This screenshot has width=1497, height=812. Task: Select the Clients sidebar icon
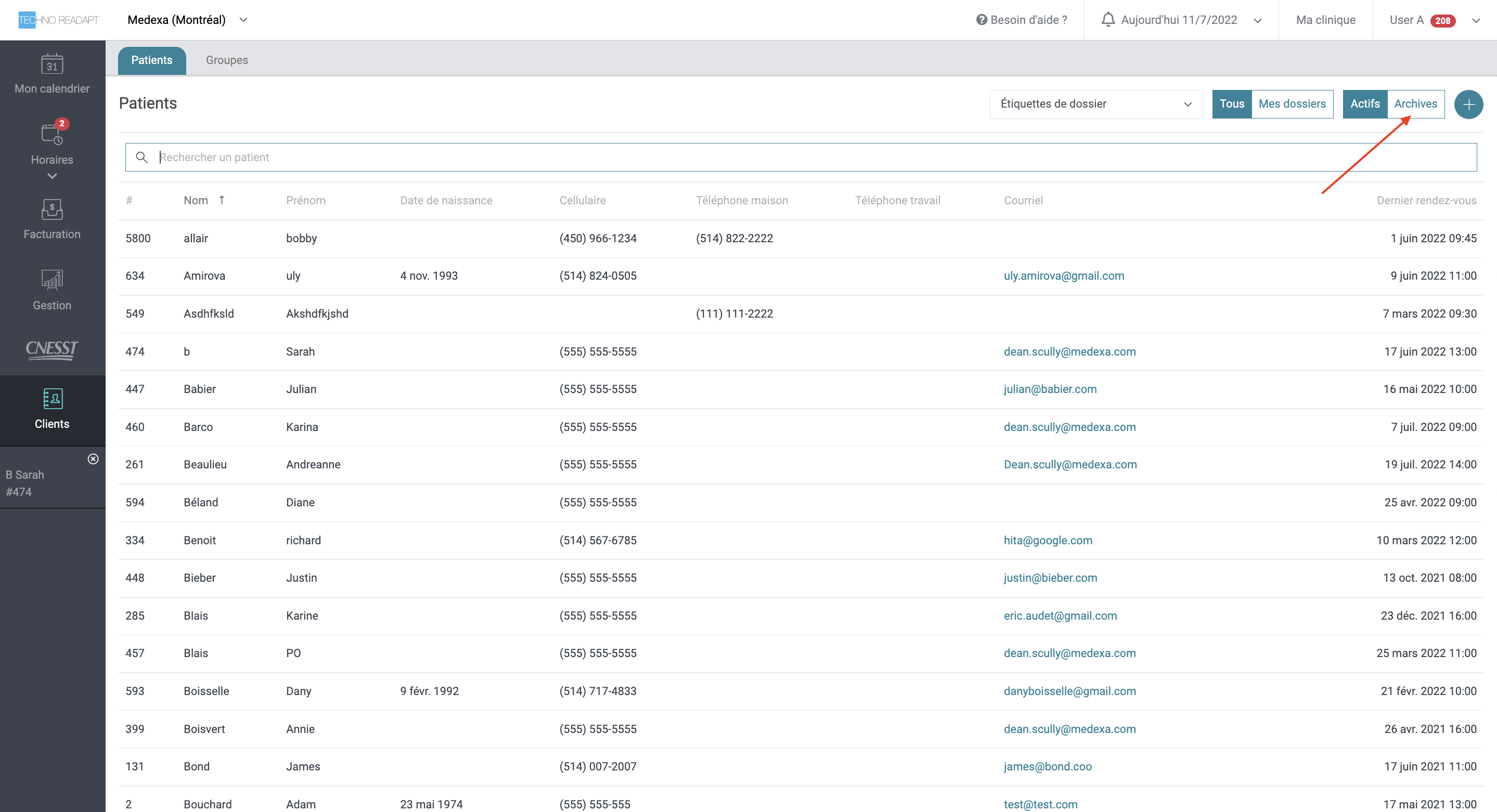point(51,409)
